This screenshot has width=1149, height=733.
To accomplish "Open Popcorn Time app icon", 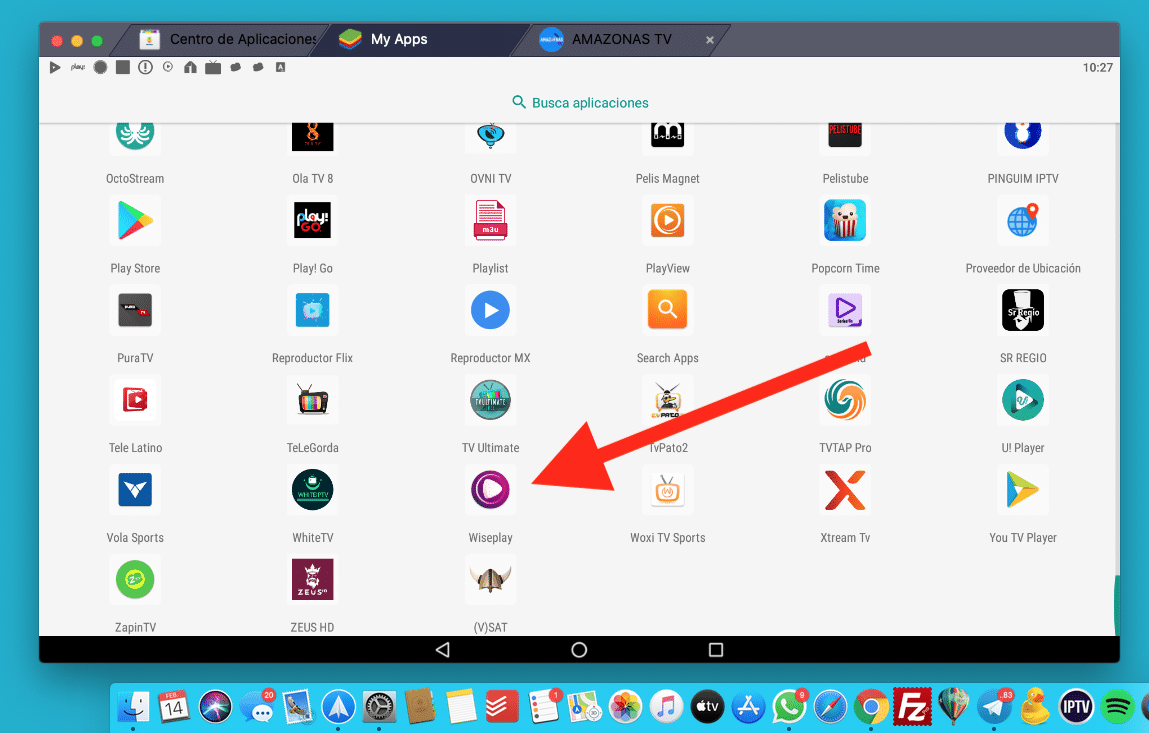I will pyautogui.click(x=845, y=221).
